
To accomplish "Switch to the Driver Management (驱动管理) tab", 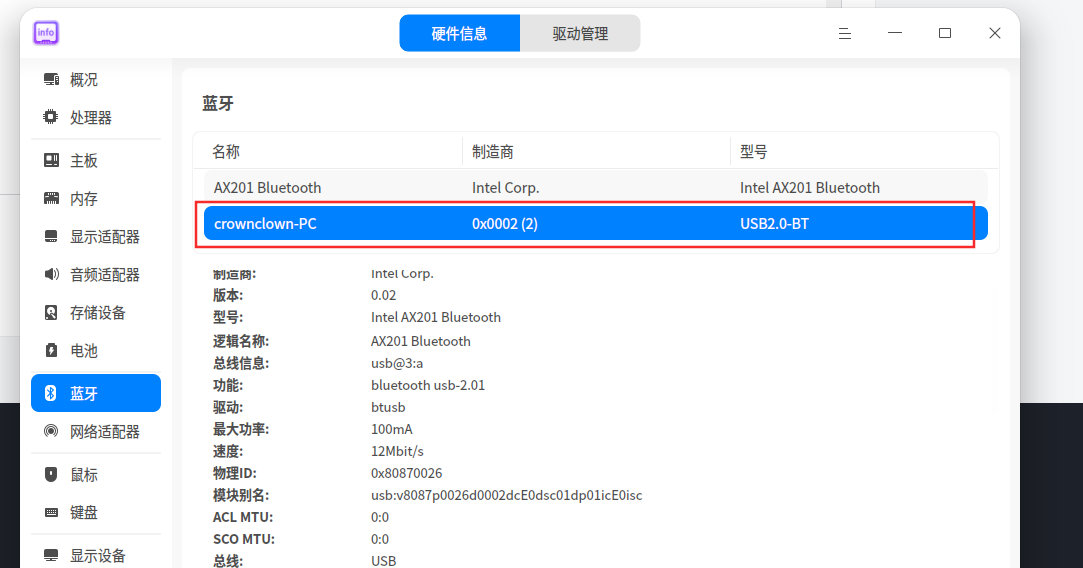I will [580, 33].
